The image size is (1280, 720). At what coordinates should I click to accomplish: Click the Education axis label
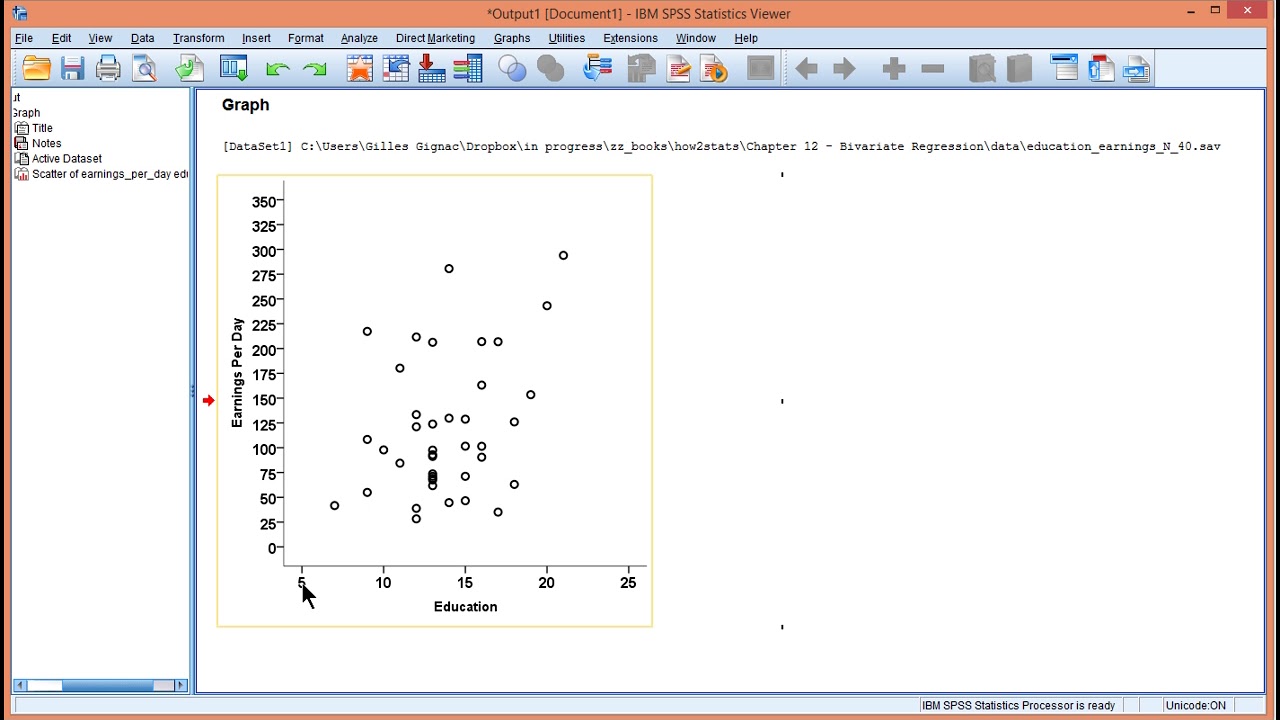[x=465, y=607]
